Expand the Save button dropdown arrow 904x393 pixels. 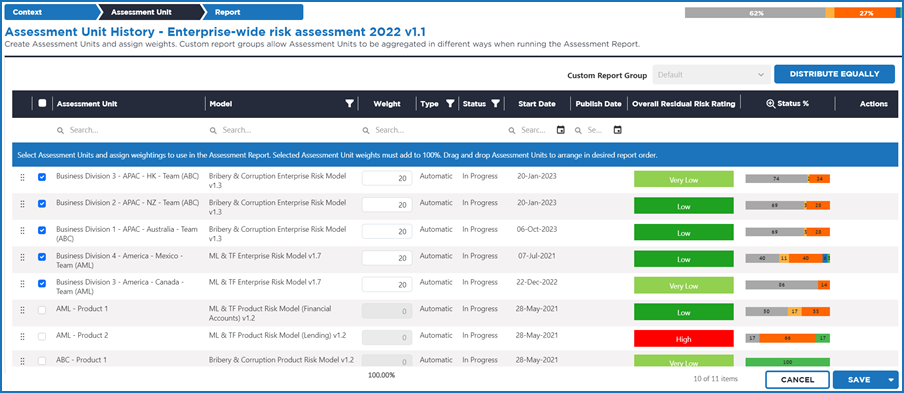[891, 380]
